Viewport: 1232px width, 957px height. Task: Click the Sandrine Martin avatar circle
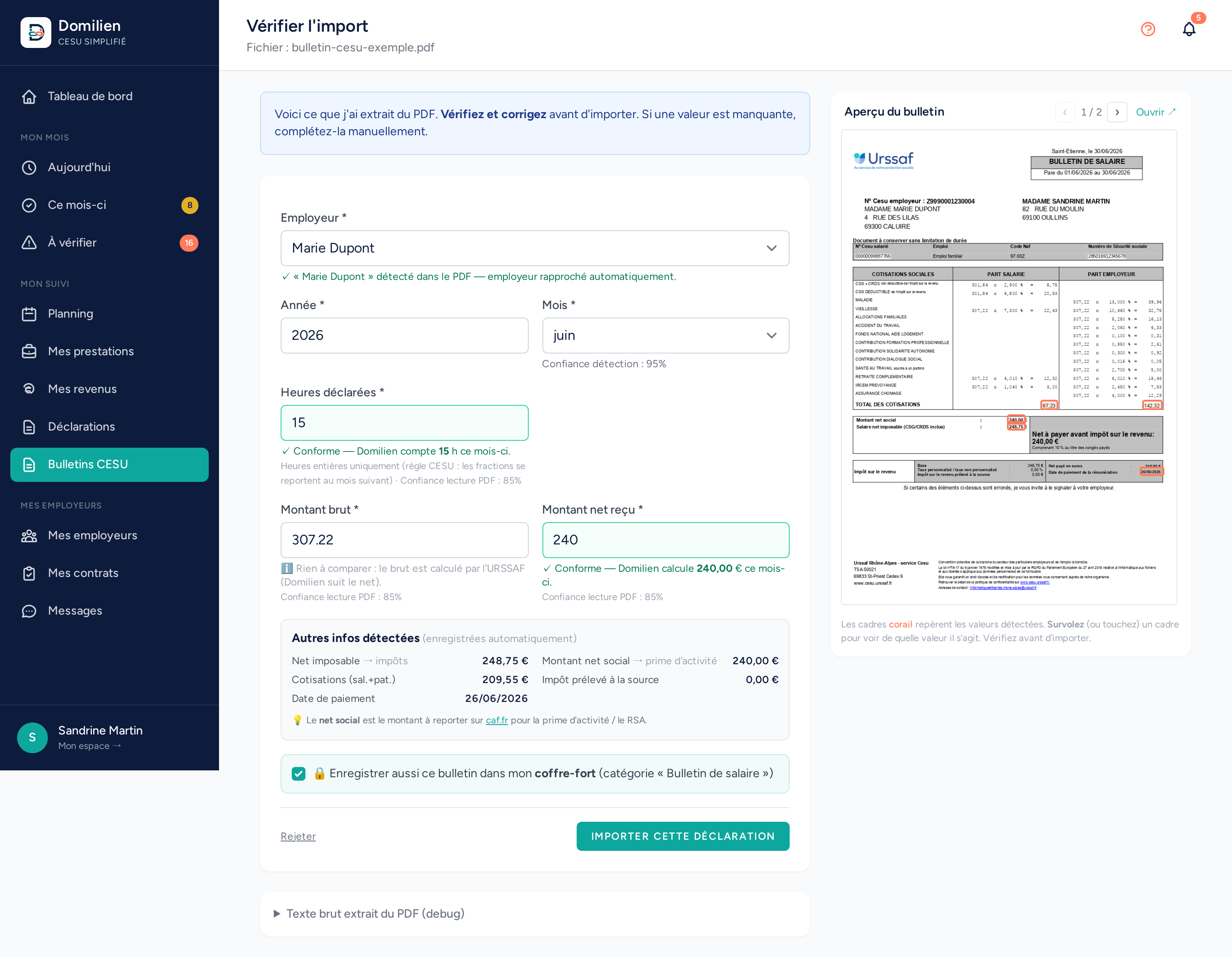[32, 737]
